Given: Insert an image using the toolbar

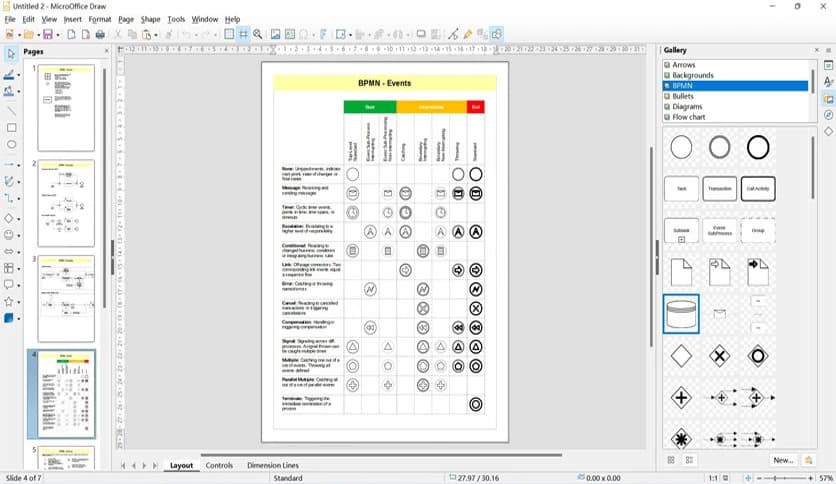Looking at the screenshot, I should pos(275,35).
